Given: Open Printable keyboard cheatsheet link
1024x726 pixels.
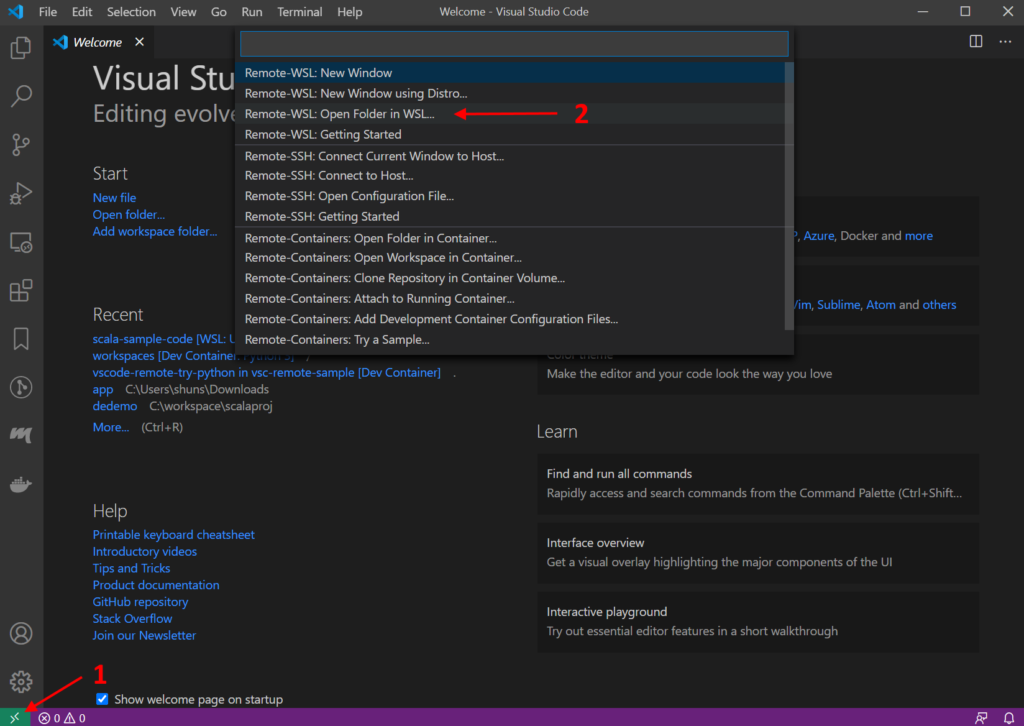Looking at the screenshot, I should pyautogui.click(x=173, y=535).
